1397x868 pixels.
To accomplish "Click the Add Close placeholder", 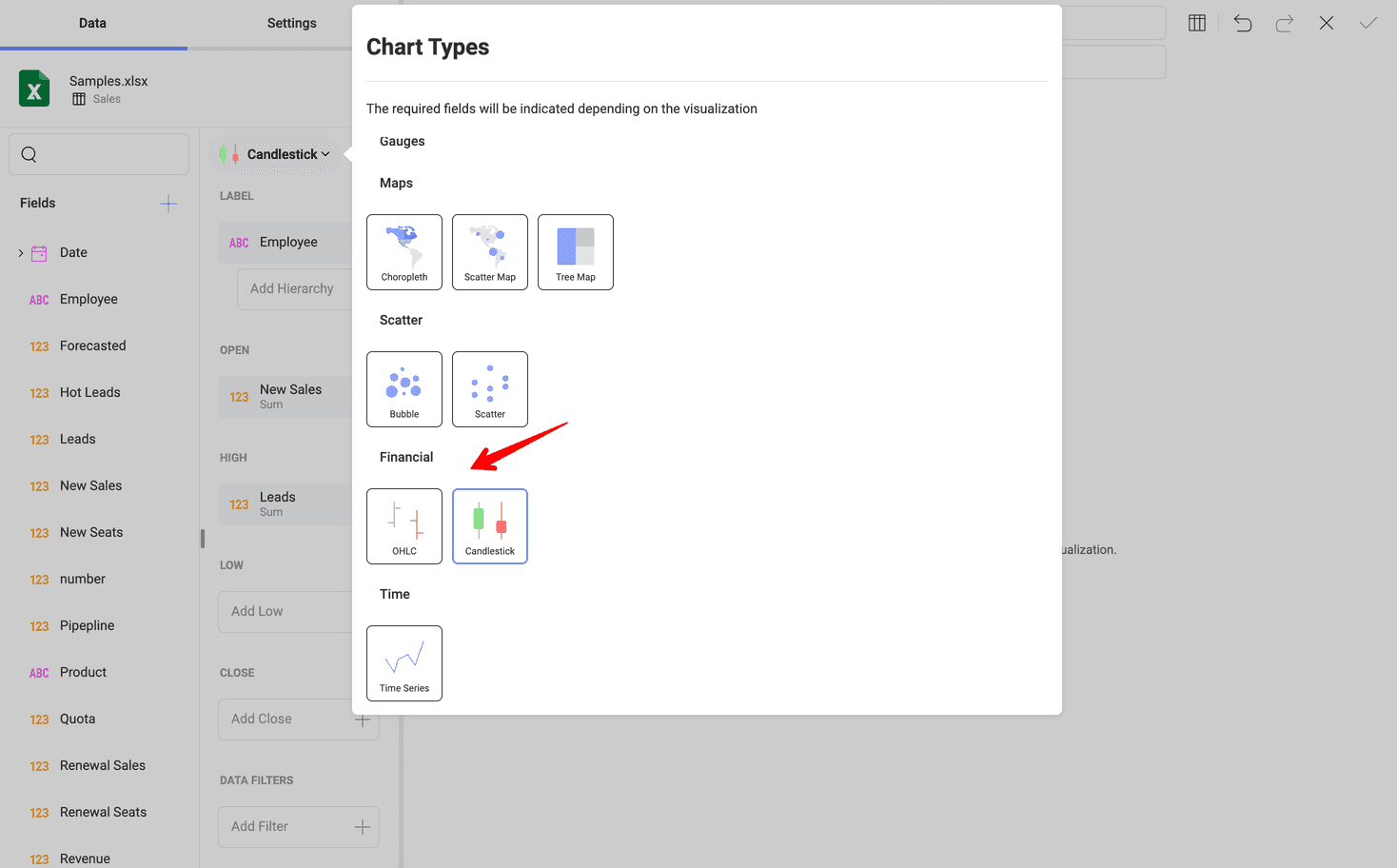I will (x=299, y=720).
